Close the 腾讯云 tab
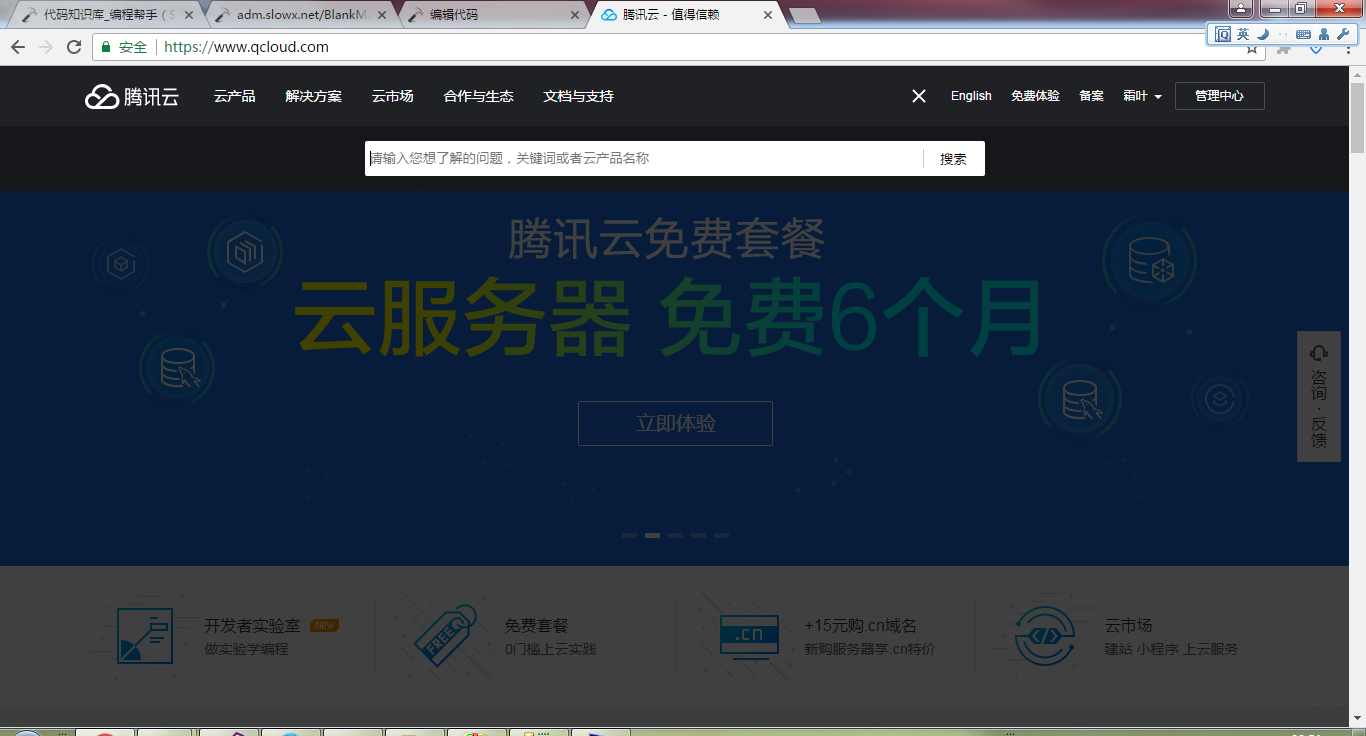This screenshot has width=1366, height=736. pos(768,15)
